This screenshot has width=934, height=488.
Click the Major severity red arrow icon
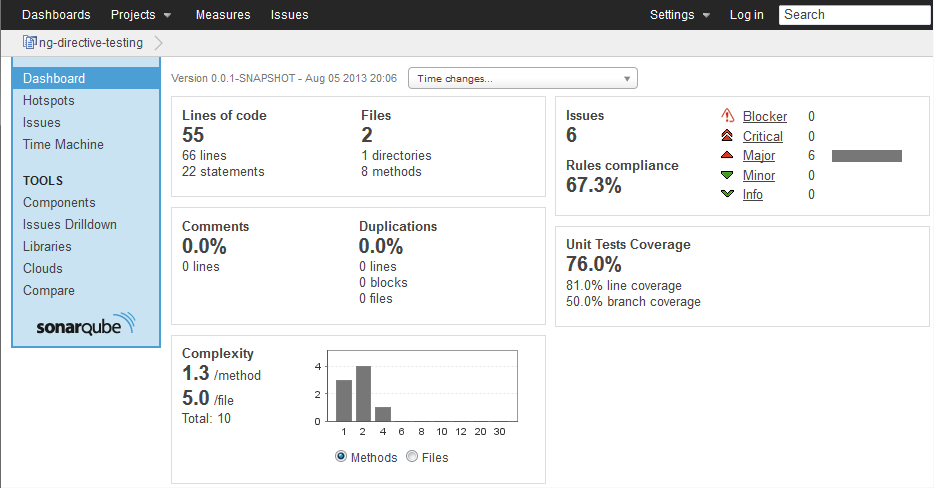point(727,156)
